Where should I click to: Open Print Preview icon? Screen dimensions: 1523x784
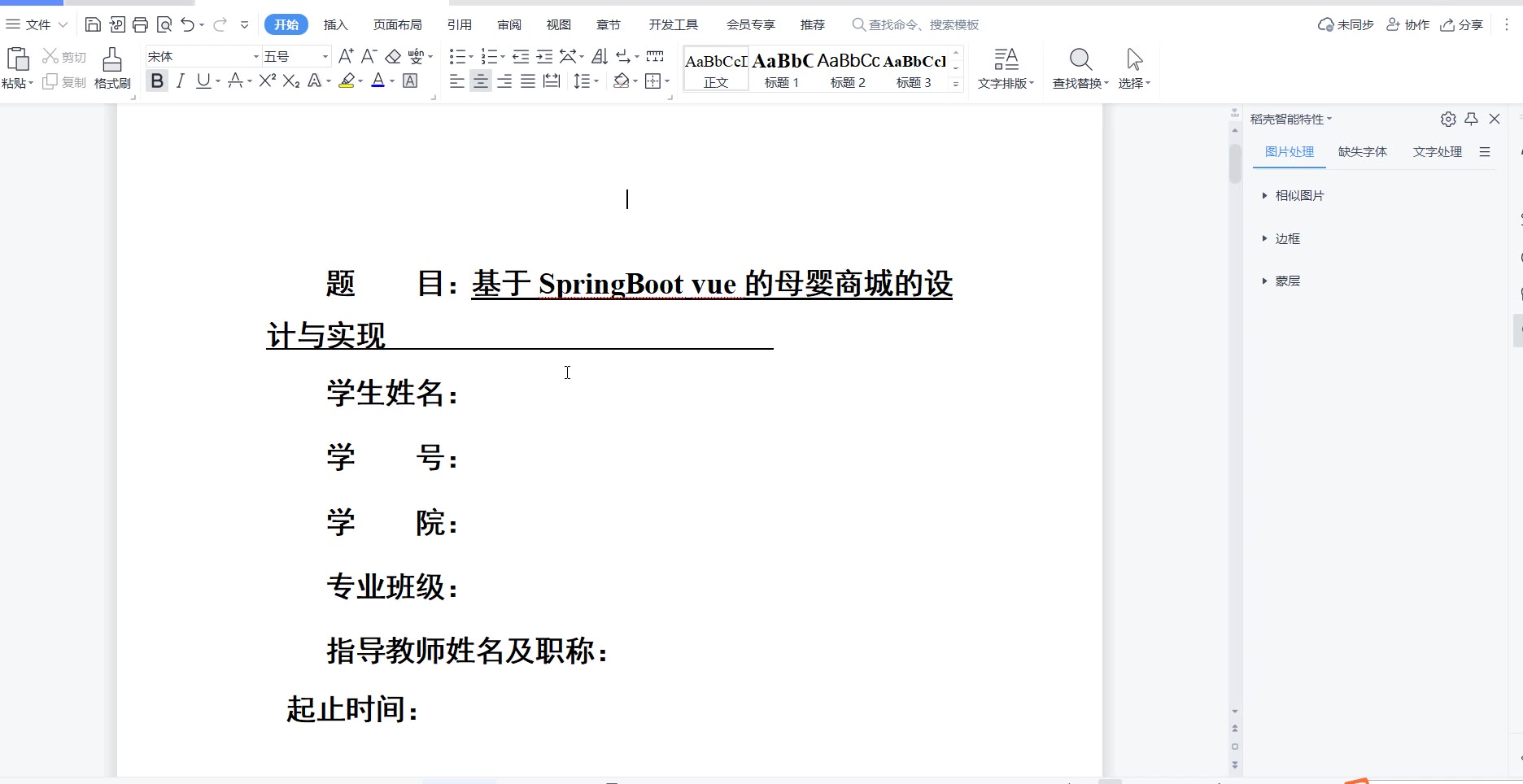[x=164, y=24]
